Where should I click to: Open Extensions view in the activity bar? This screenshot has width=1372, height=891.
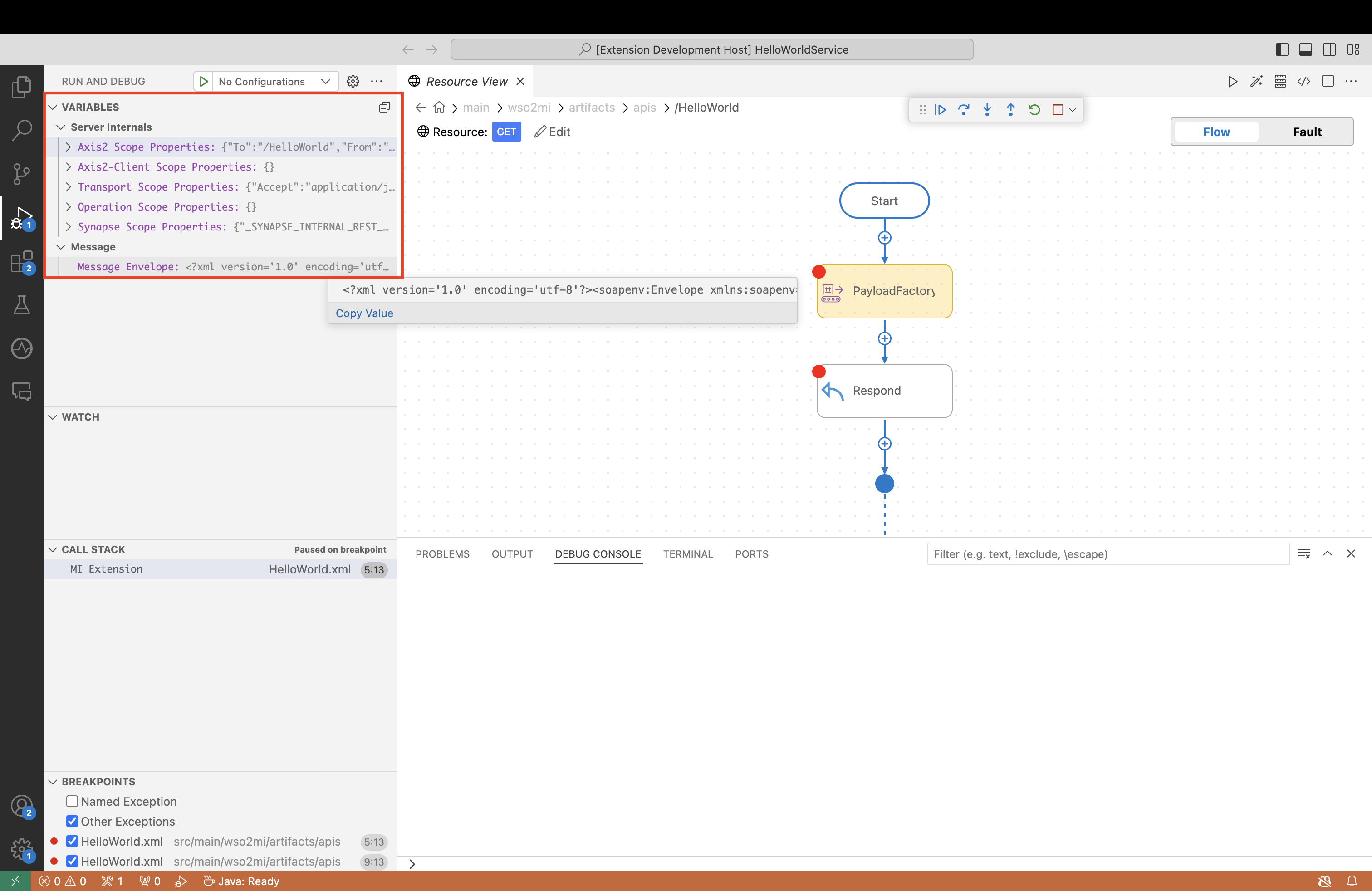(21, 262)
